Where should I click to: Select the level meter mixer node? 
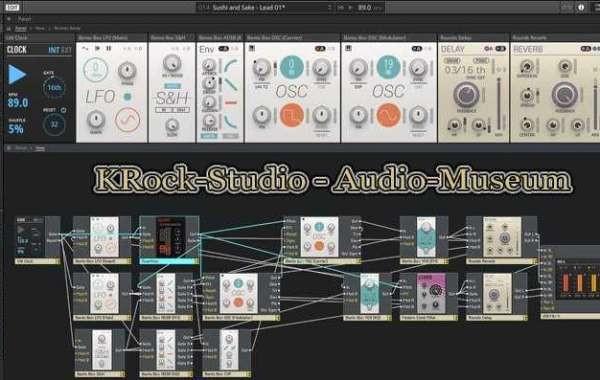(x=570, y=282)
